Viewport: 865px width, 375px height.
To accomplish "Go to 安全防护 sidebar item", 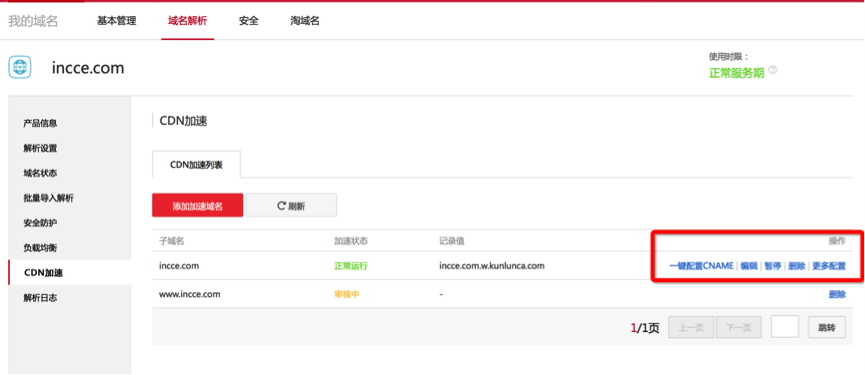I will 40,223.
